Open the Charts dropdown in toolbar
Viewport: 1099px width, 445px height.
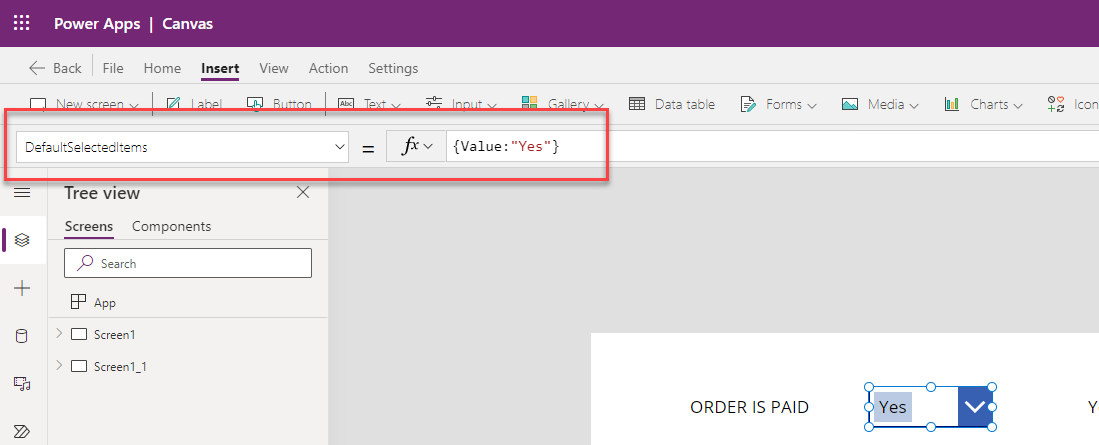pyautogui.click(x=983, y=104)
